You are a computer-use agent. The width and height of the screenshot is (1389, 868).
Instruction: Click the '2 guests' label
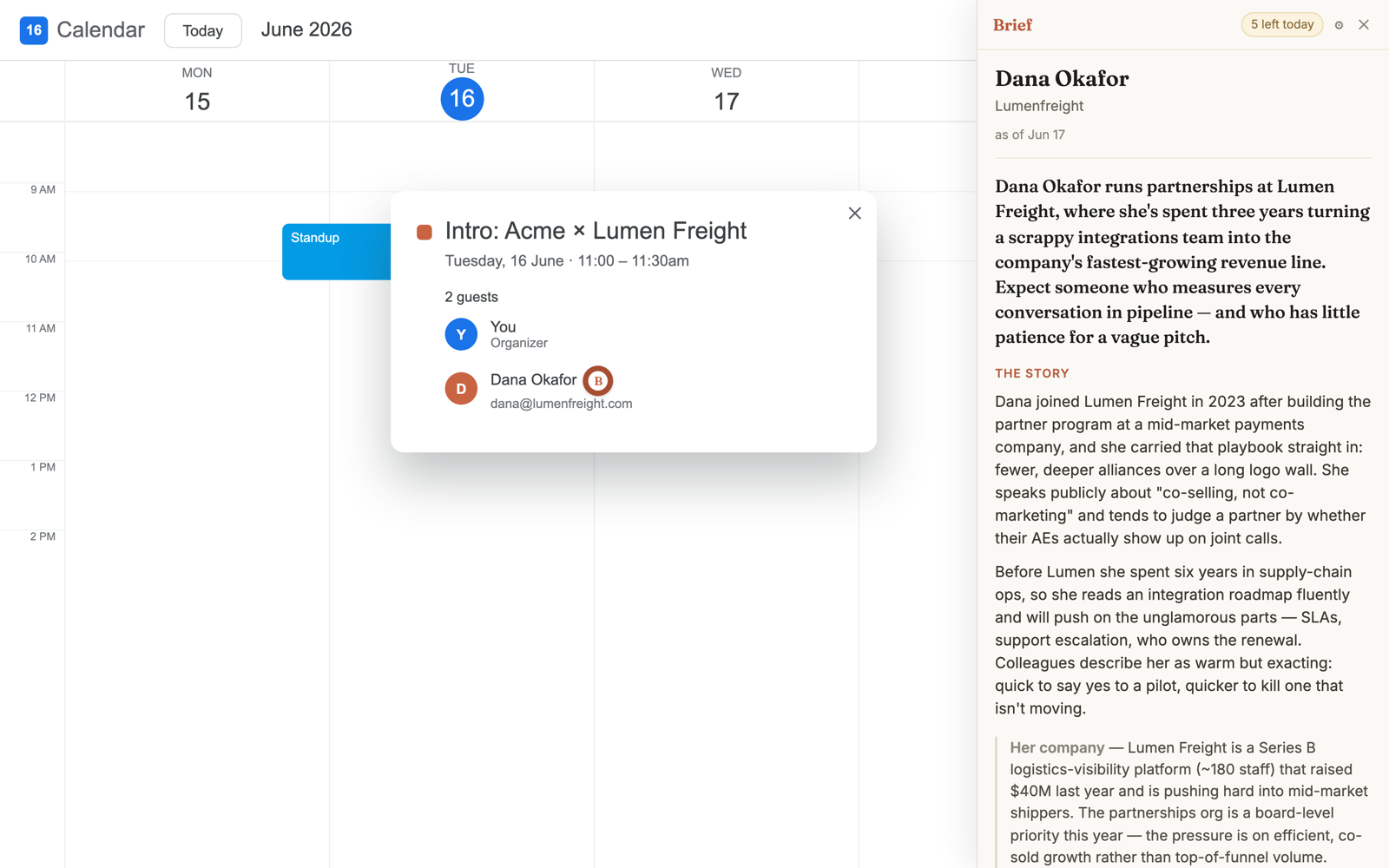click(471, 297)
